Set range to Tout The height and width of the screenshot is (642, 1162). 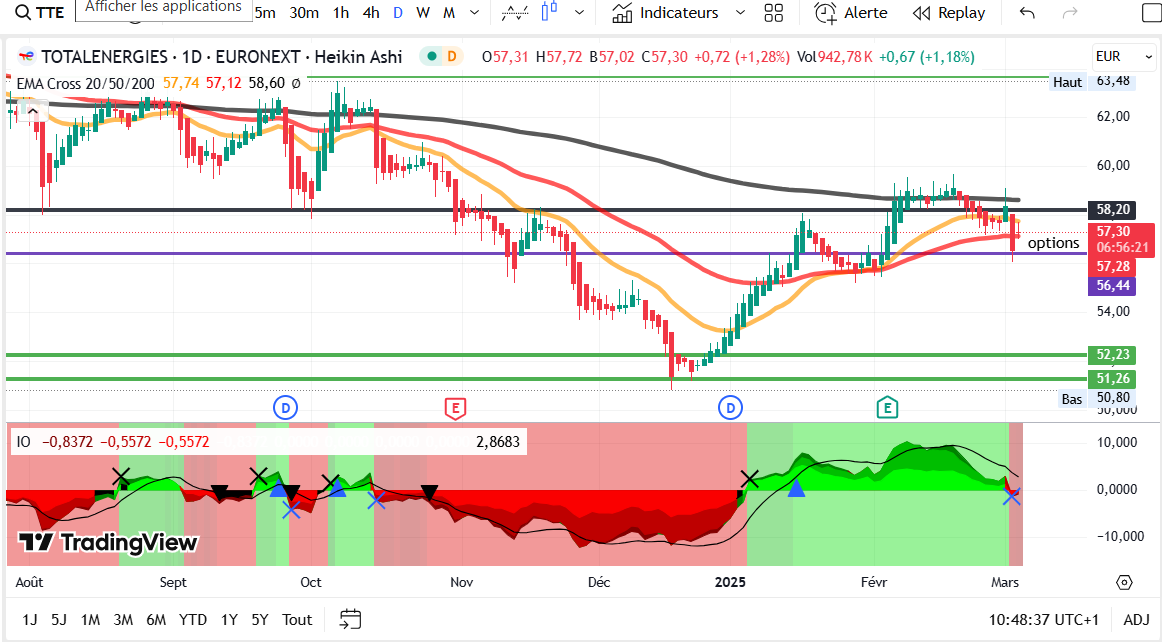297,620
